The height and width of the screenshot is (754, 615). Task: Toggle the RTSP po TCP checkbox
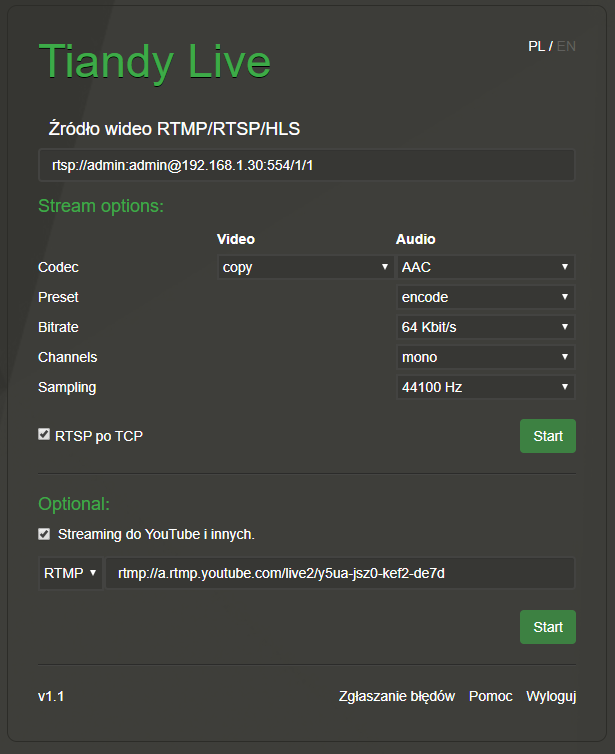44,435
